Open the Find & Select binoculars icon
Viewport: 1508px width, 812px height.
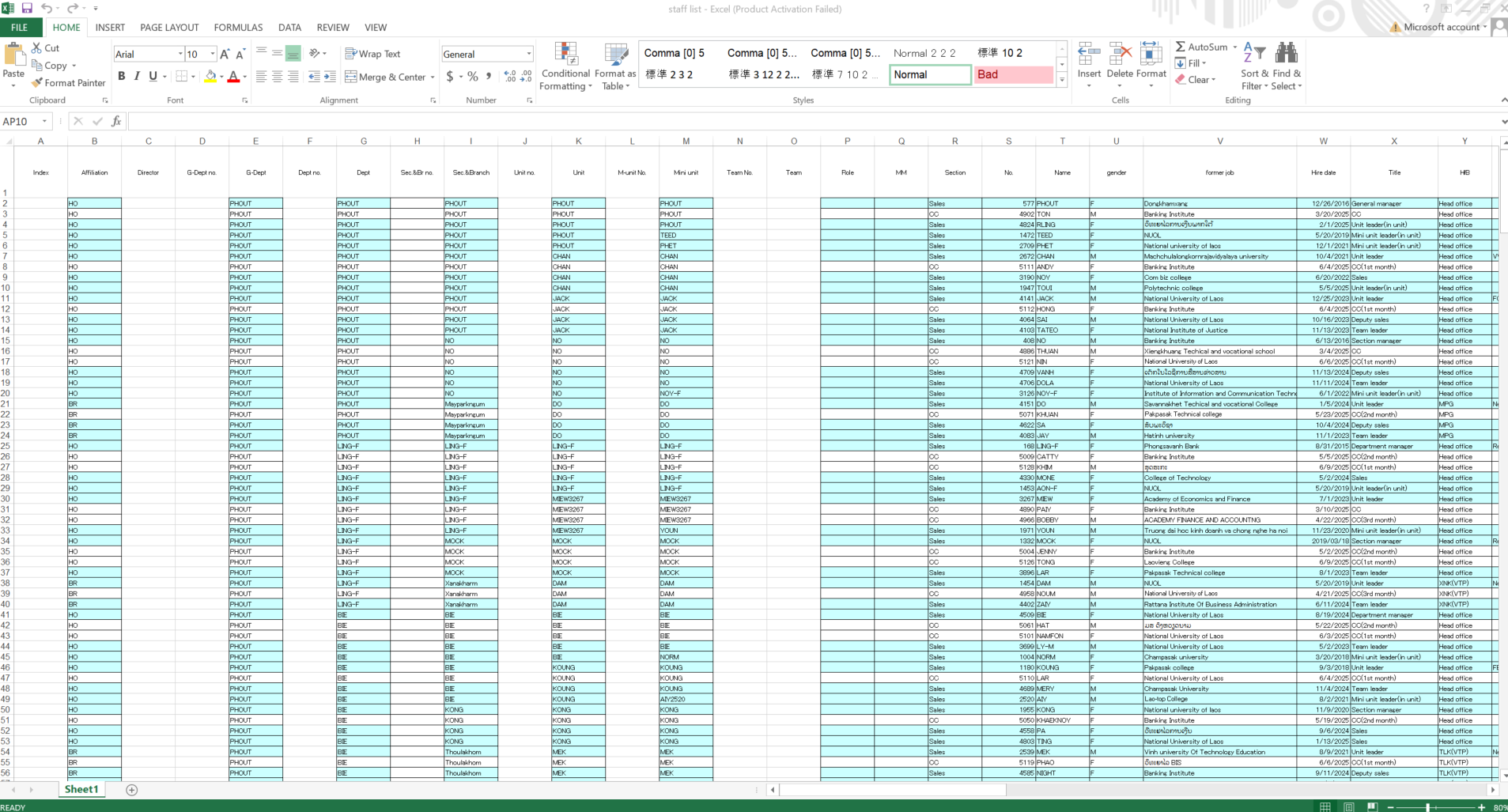tap(1286, 54)
